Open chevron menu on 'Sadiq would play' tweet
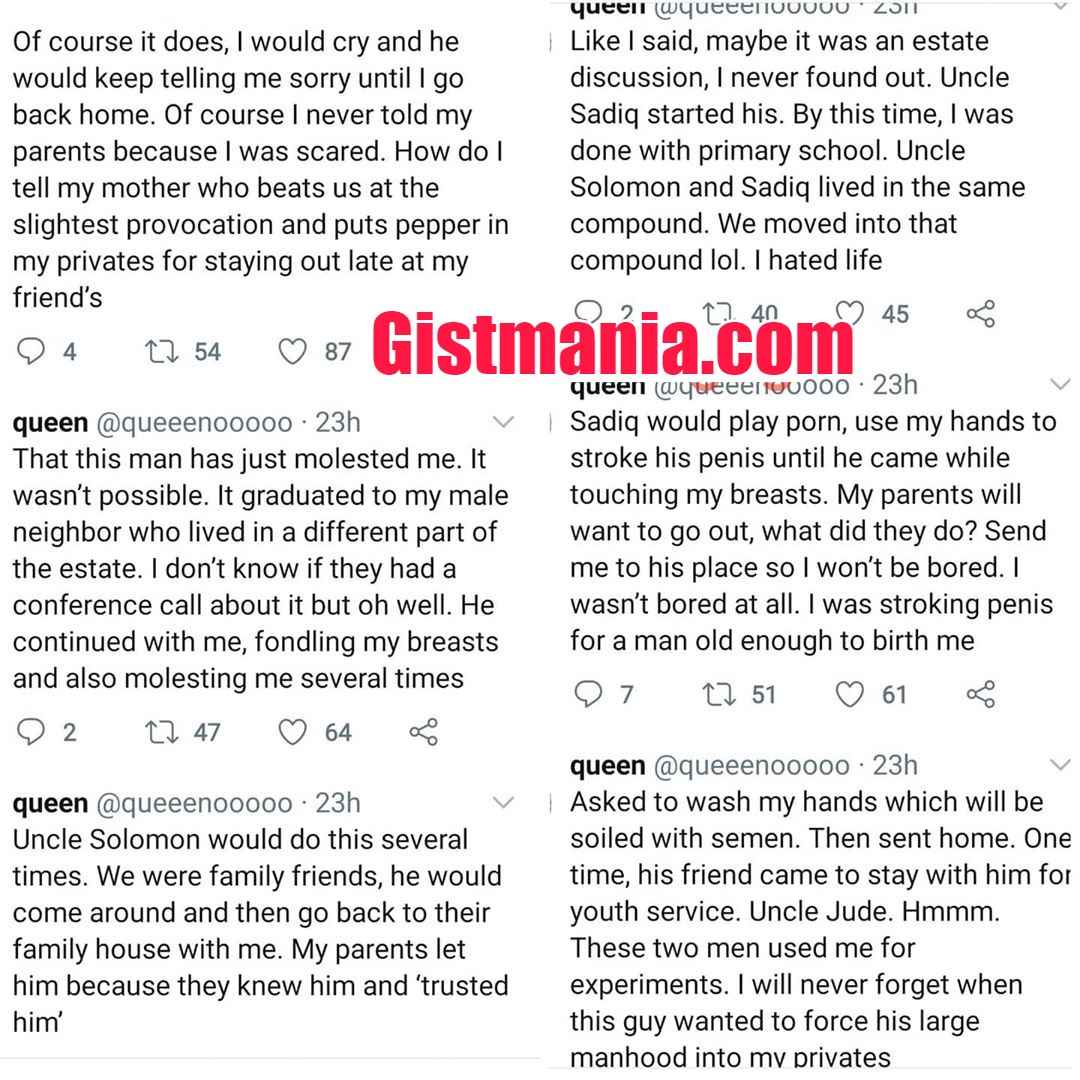 point(1060,384)
